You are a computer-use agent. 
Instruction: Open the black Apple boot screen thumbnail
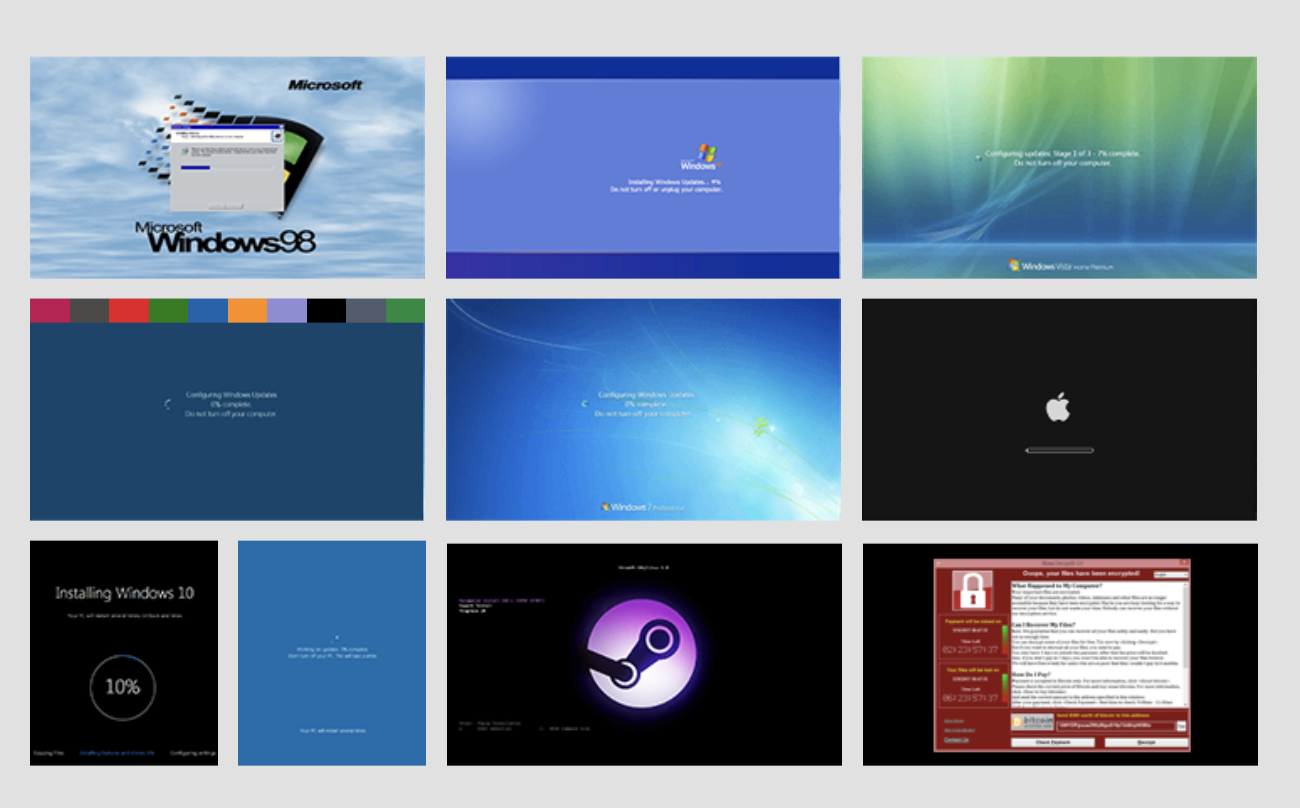(1059, 409)
